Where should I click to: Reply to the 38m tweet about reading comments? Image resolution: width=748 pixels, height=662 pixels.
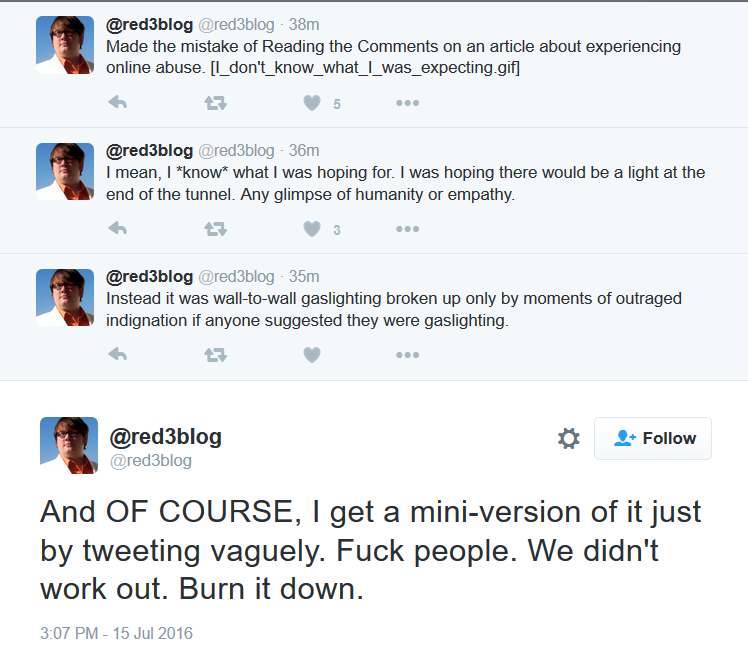tap(118, 103)
